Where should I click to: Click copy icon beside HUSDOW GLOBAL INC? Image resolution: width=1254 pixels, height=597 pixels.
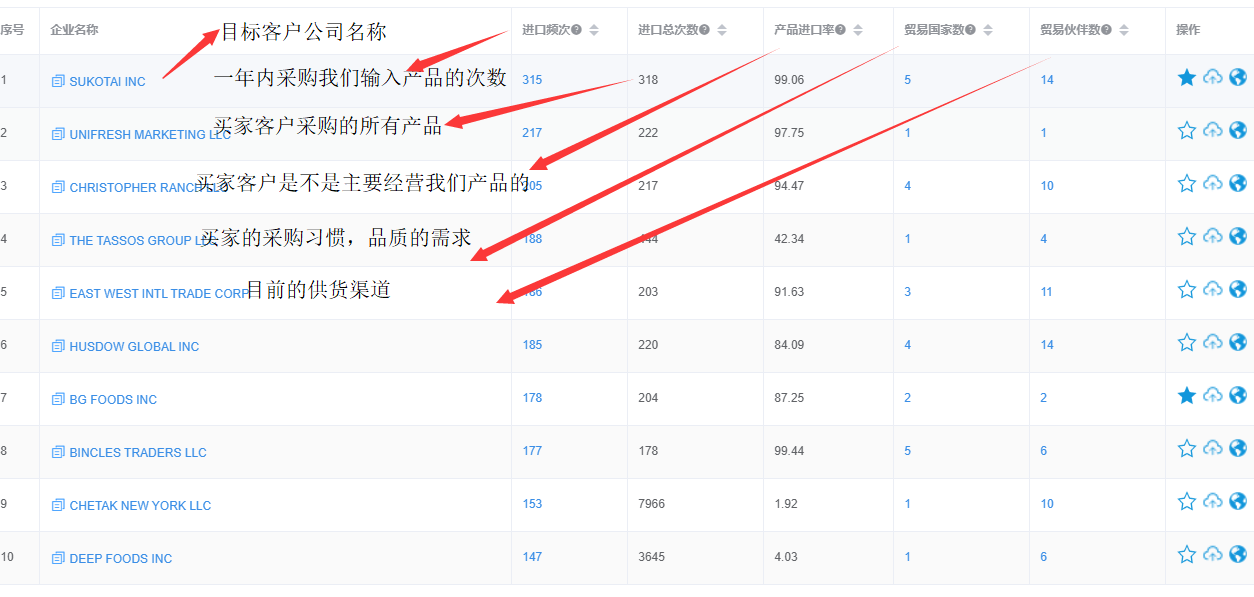(58, 346)
